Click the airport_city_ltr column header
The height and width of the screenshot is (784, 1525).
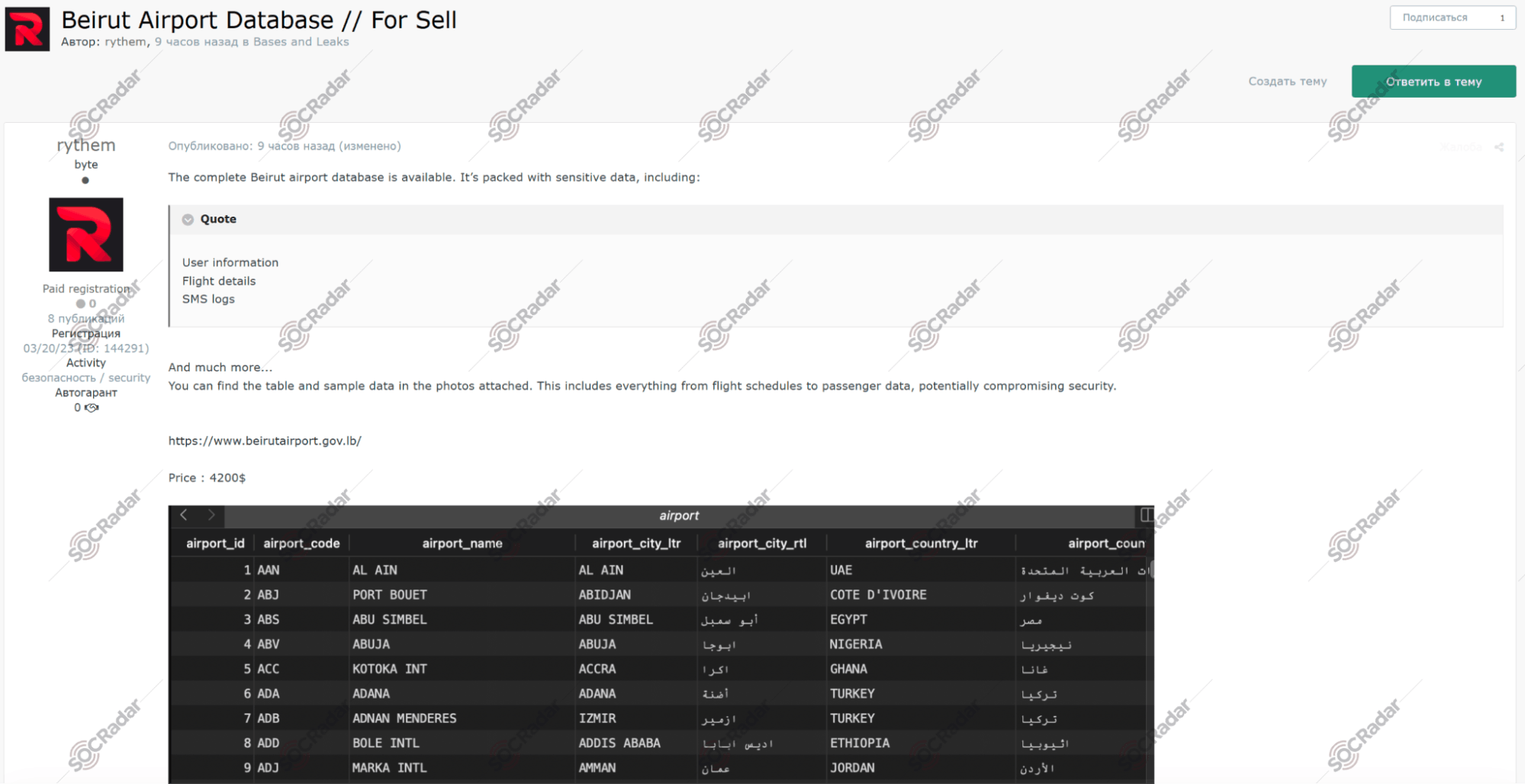636,544
